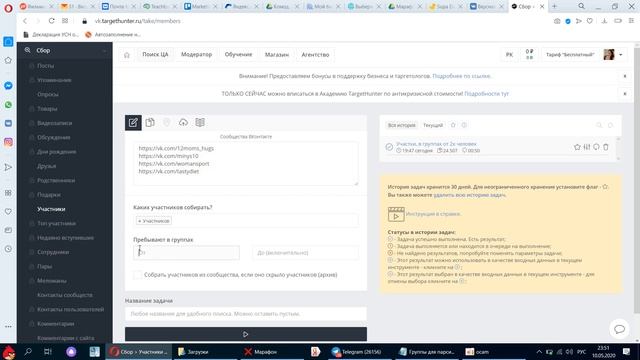Click the comment icon on the history task row
The height and width of the screenshot is (360, 640).
click(x=596, y=147)
